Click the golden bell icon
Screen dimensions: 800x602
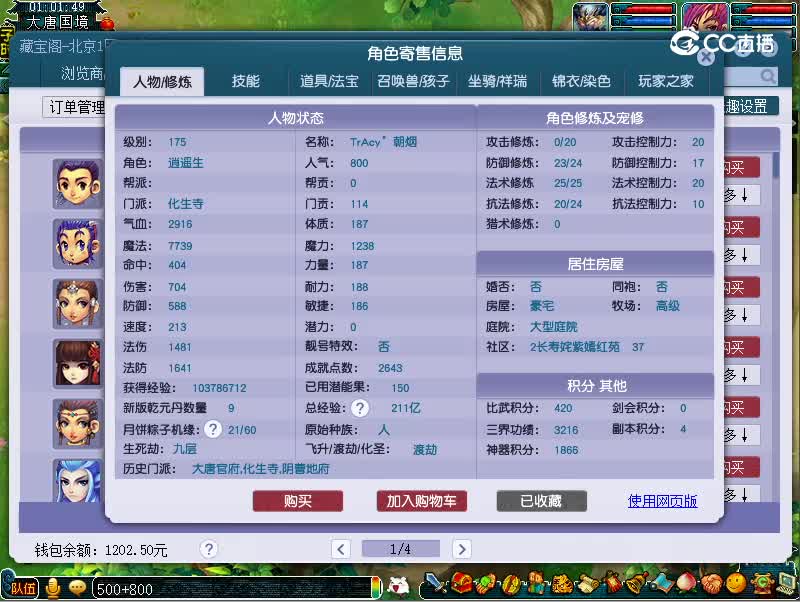click(x=637, y=584)
